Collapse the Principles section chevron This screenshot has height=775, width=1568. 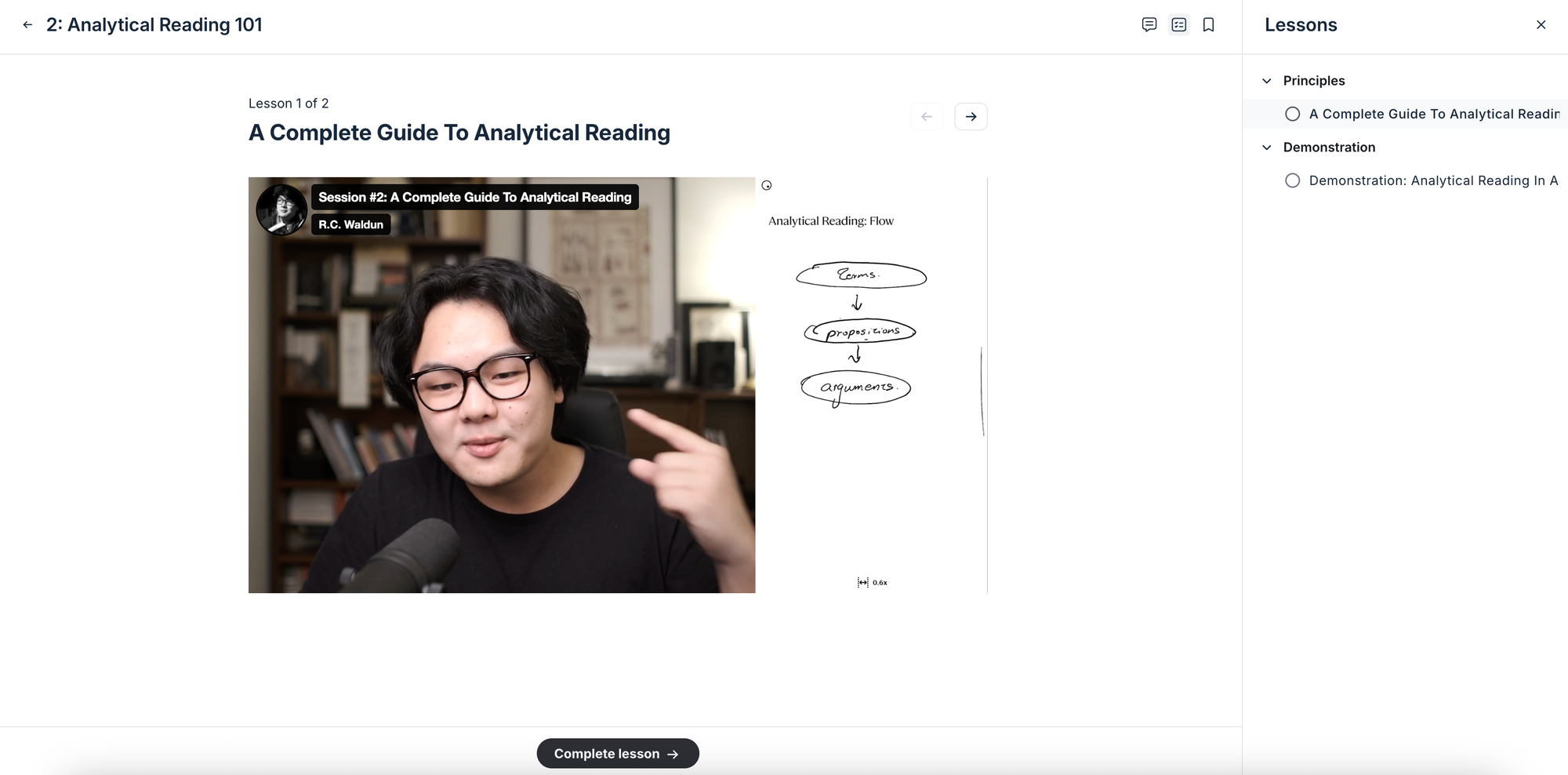point(1266,81)
